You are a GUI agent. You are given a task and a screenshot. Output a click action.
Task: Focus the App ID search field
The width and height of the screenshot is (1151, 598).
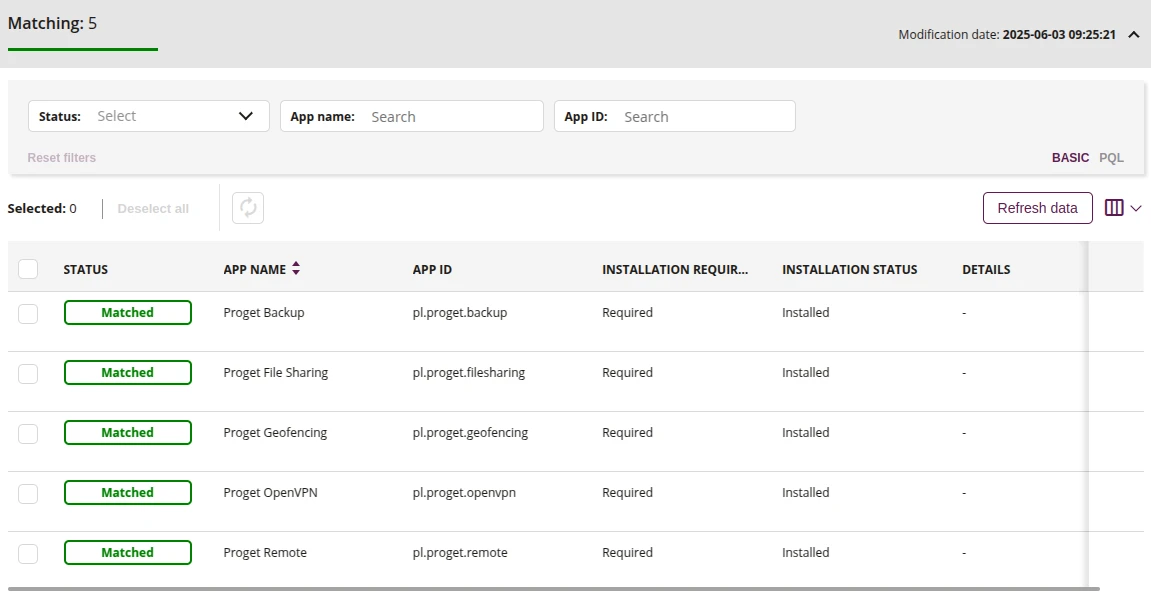(675, 116)
